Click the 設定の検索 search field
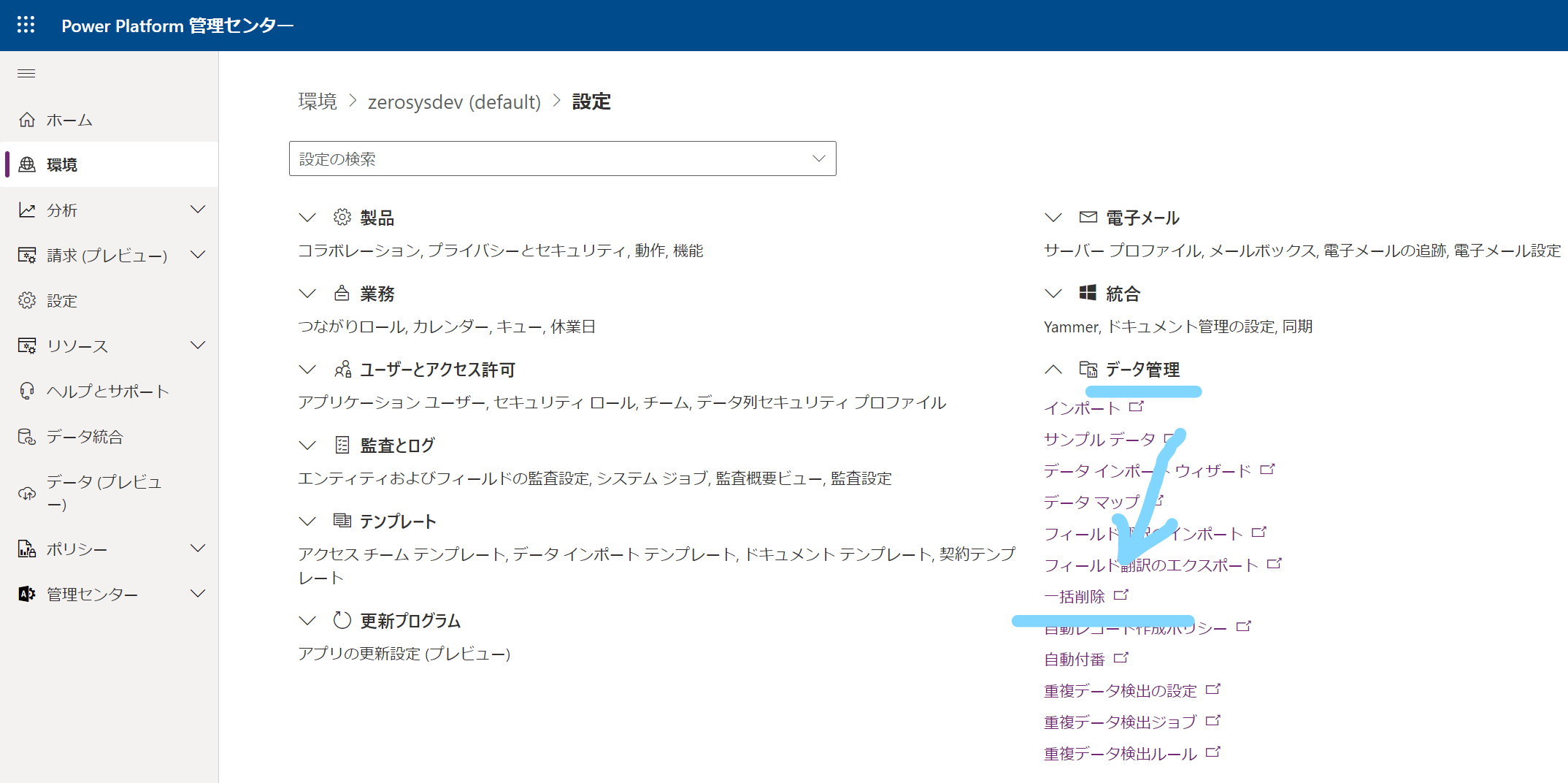The height and width of the screenshot is (783, 1568). [x=563, y=158]
